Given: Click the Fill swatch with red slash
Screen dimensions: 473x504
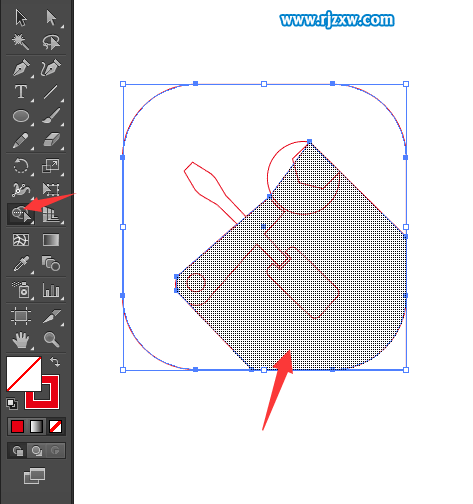Looking at the screenshot, I should [x=24, y=374].
